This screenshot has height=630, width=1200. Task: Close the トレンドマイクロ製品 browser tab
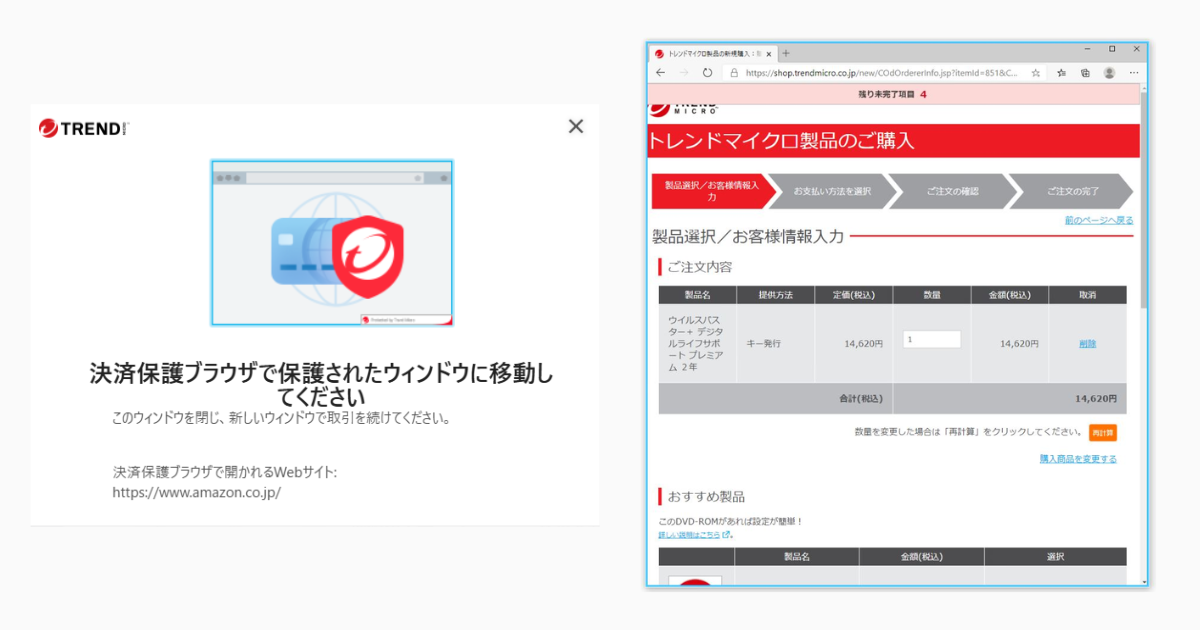pyautogui.click(x=768, y=54)
